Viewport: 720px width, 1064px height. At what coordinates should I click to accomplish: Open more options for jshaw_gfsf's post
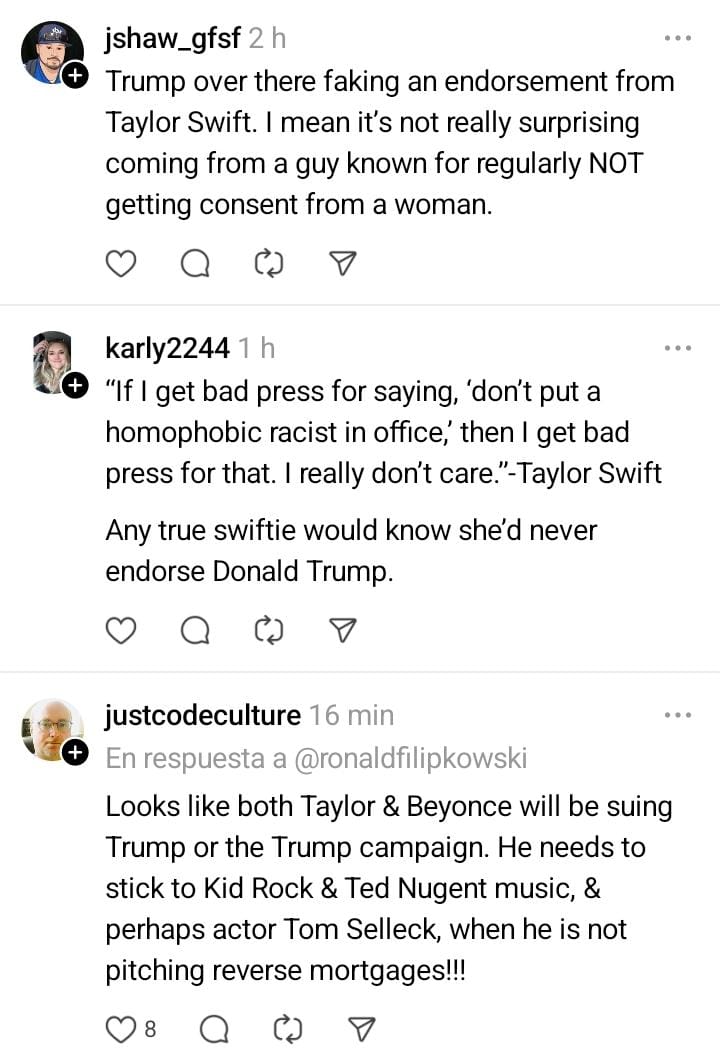pos(677,38)
